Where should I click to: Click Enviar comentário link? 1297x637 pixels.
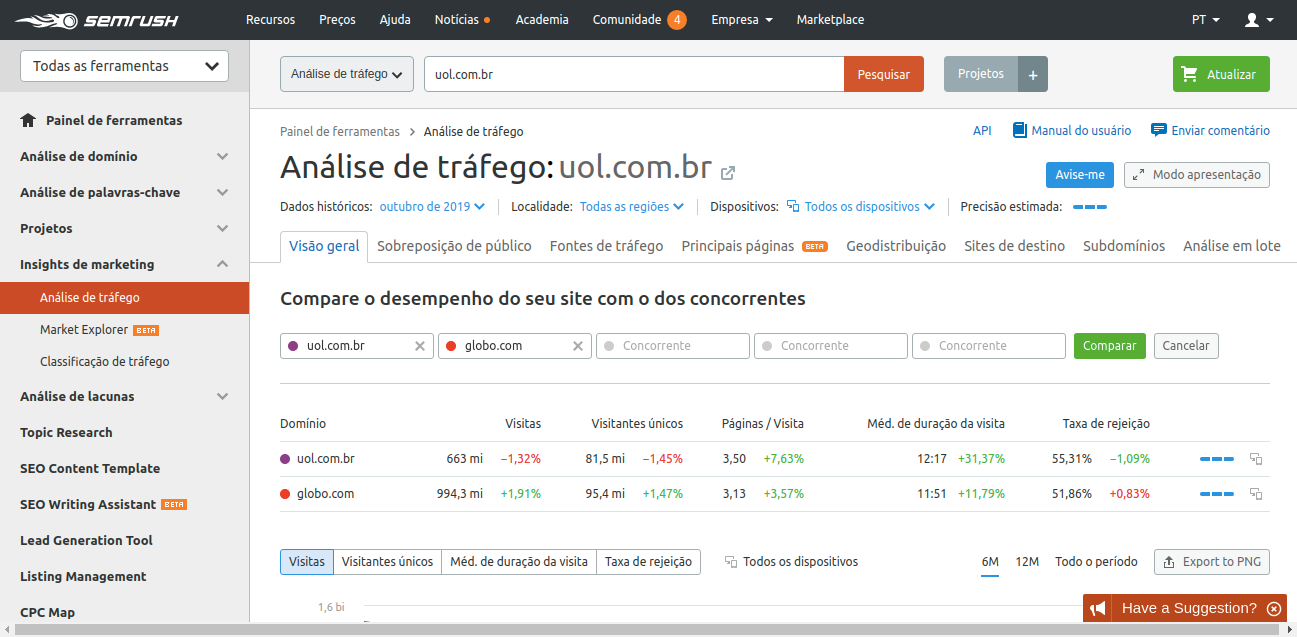[1210, 131]
